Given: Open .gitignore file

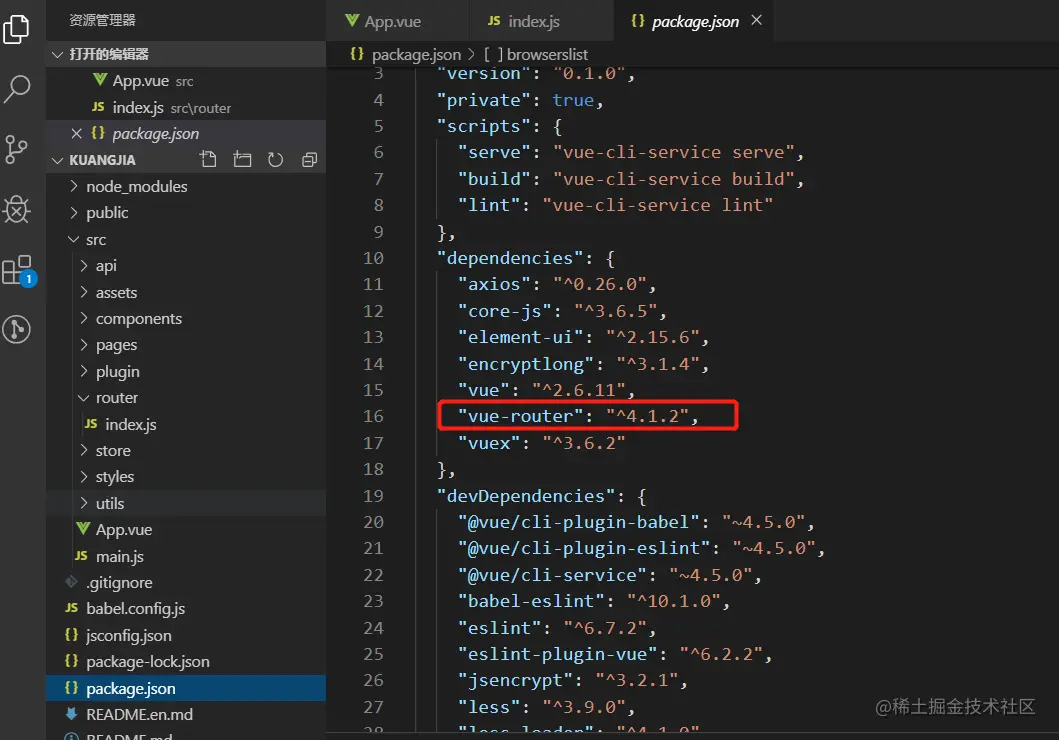Looking at the screenshot, I should coord(186,582).
